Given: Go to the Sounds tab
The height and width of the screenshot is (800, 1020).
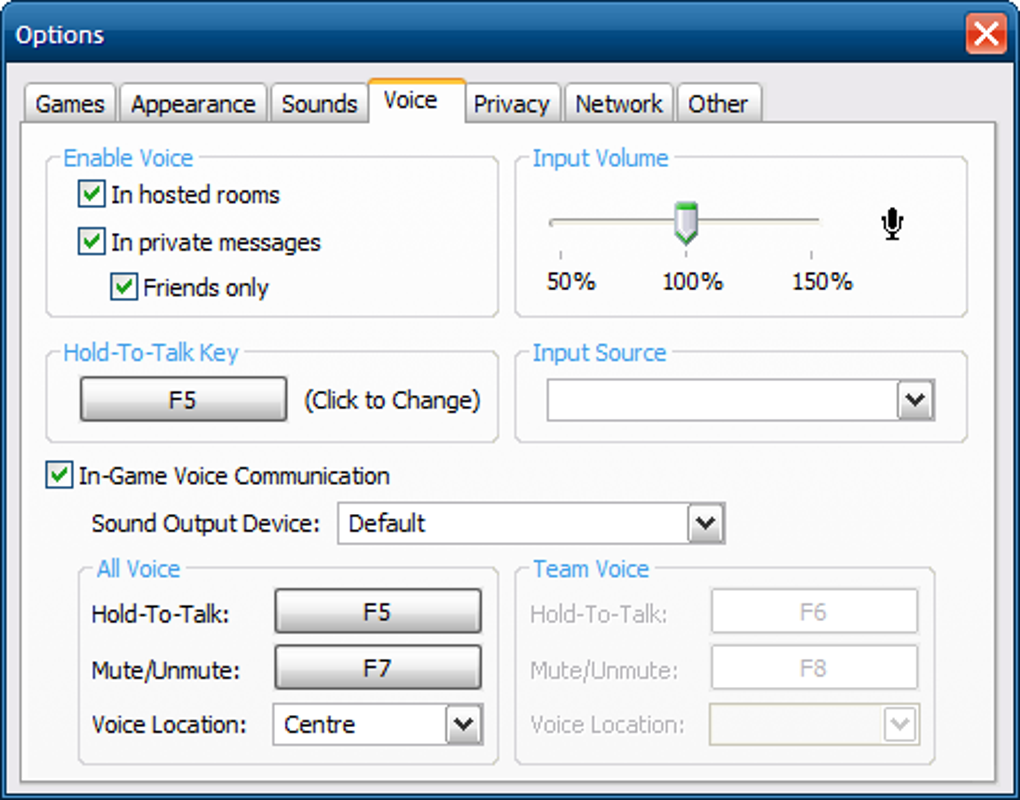Looking at the screenshot, I should pyautogui.click(x=319, y=103).
